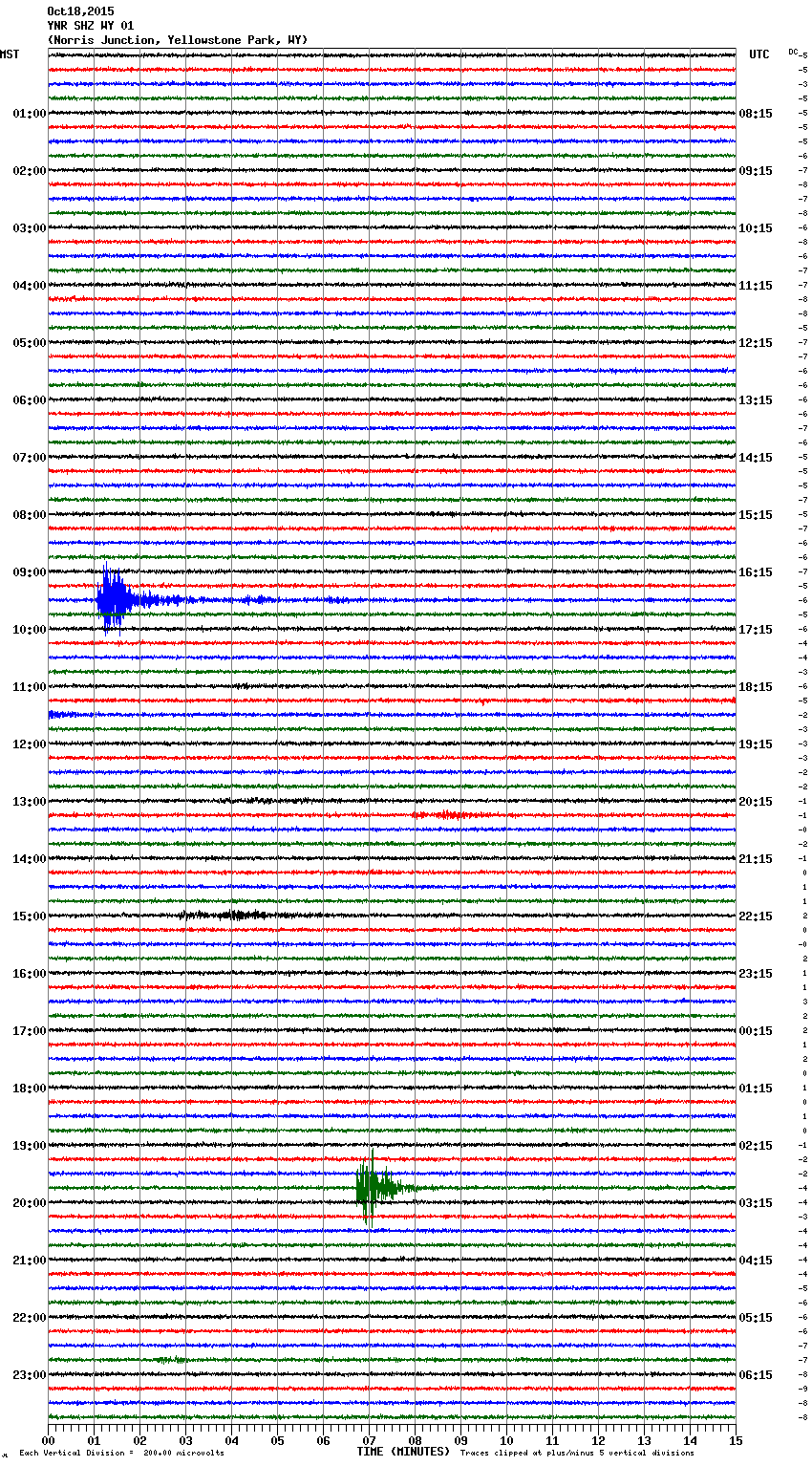812x1466 pixels.
Task: Click the 03:15 UTC time label
Action: coord(756,1203)
